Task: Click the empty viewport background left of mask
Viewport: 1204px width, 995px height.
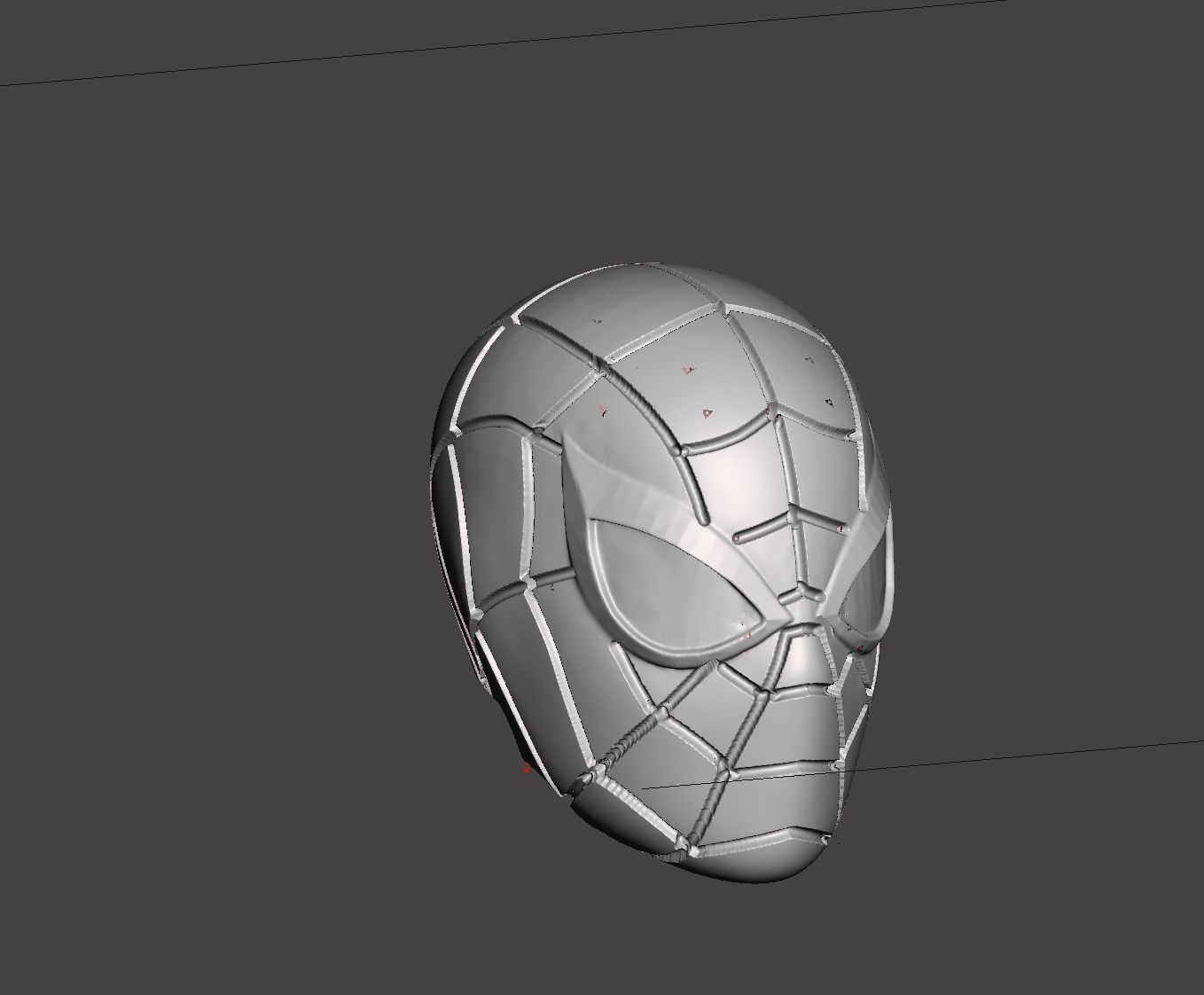Action: tap(222, 497)
